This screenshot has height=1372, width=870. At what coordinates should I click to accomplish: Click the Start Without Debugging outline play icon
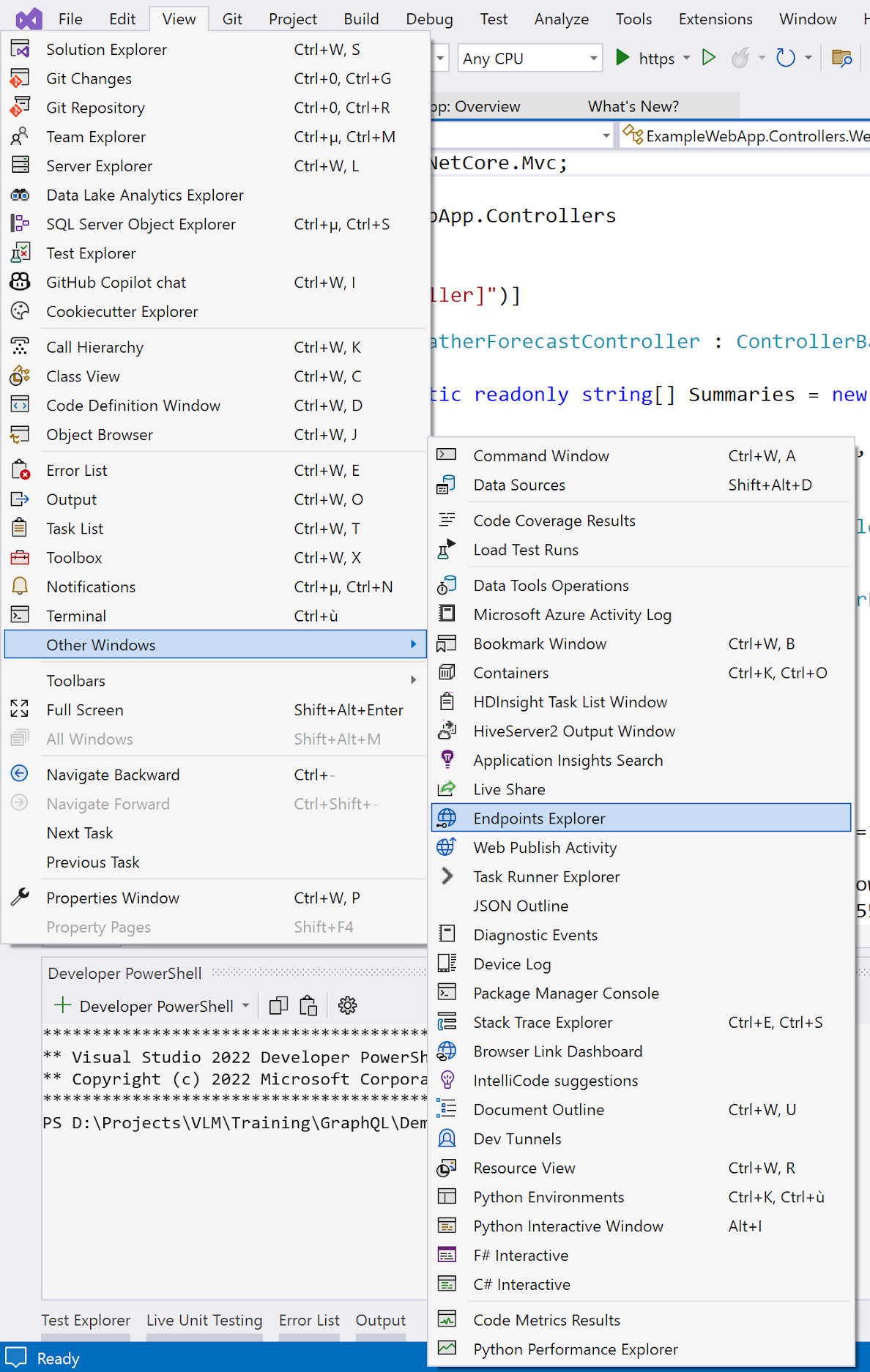(x=708, y=57)
